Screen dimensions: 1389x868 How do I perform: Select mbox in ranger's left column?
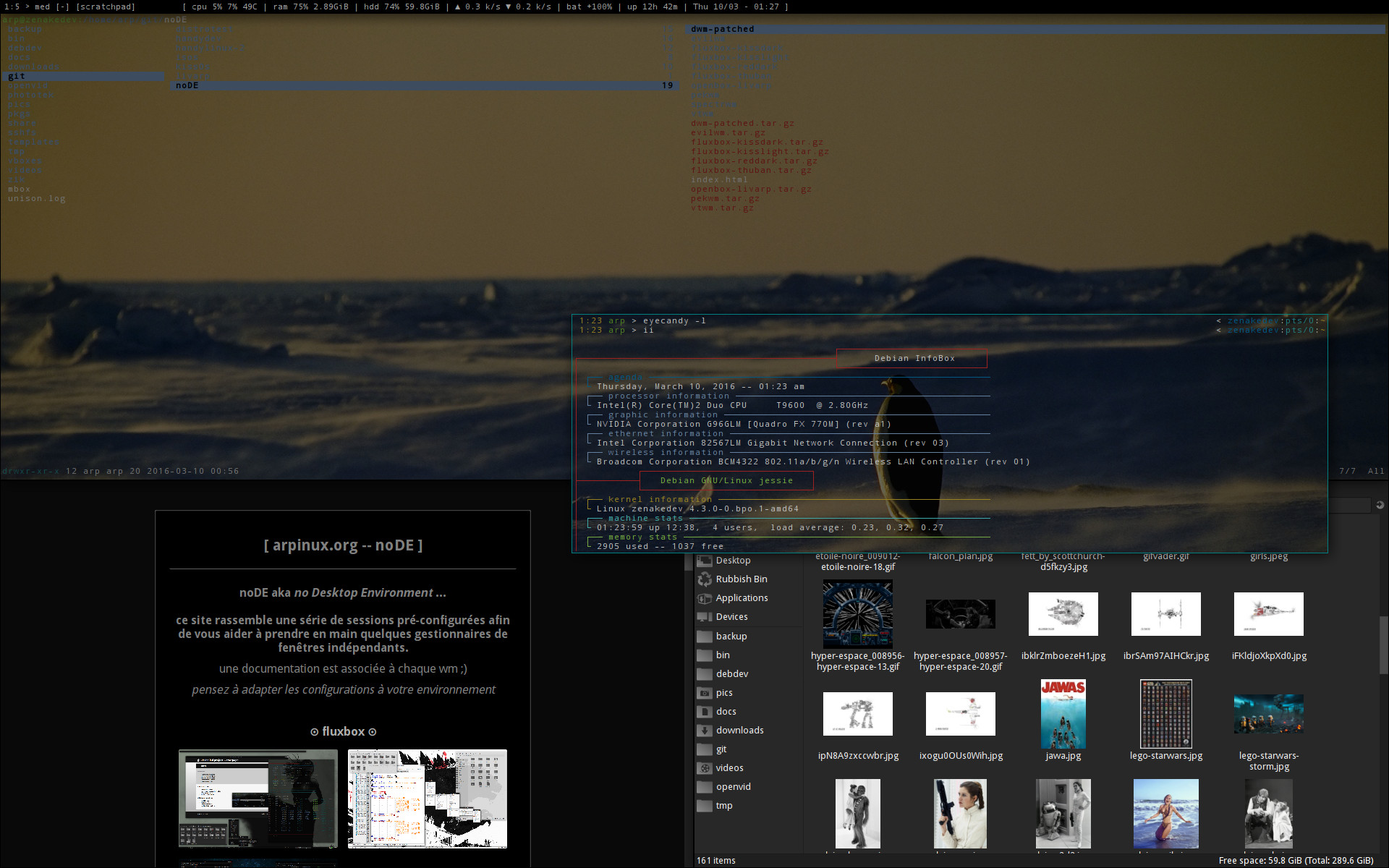(x=20, y=189)
